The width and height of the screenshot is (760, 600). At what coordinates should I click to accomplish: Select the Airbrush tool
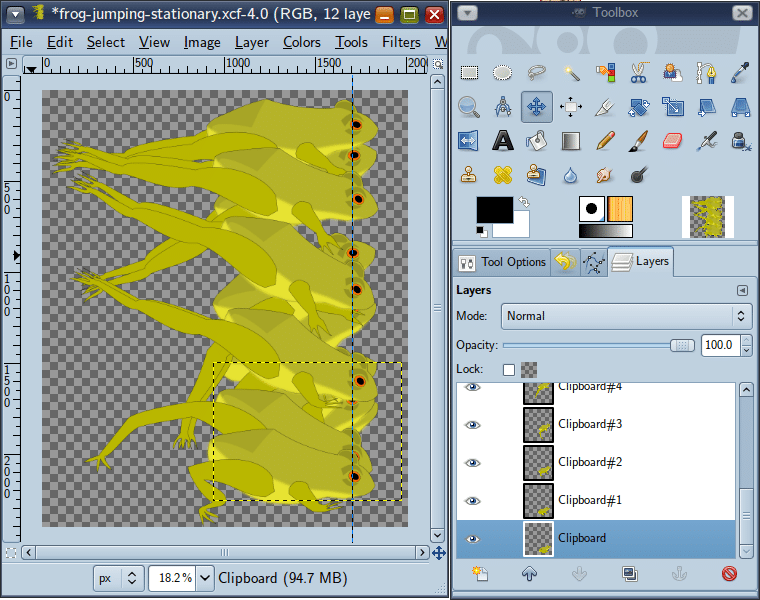coord(707,141)
